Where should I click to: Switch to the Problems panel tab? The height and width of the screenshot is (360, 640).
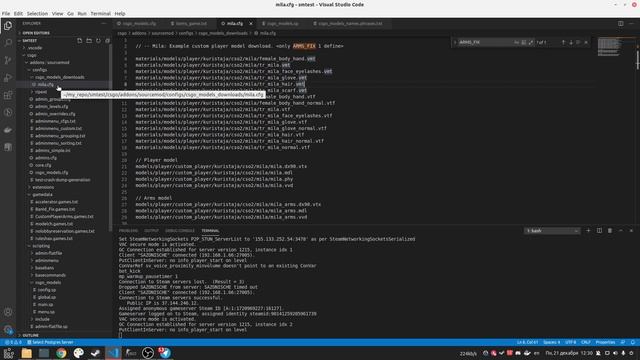click(x=128, y=231)
